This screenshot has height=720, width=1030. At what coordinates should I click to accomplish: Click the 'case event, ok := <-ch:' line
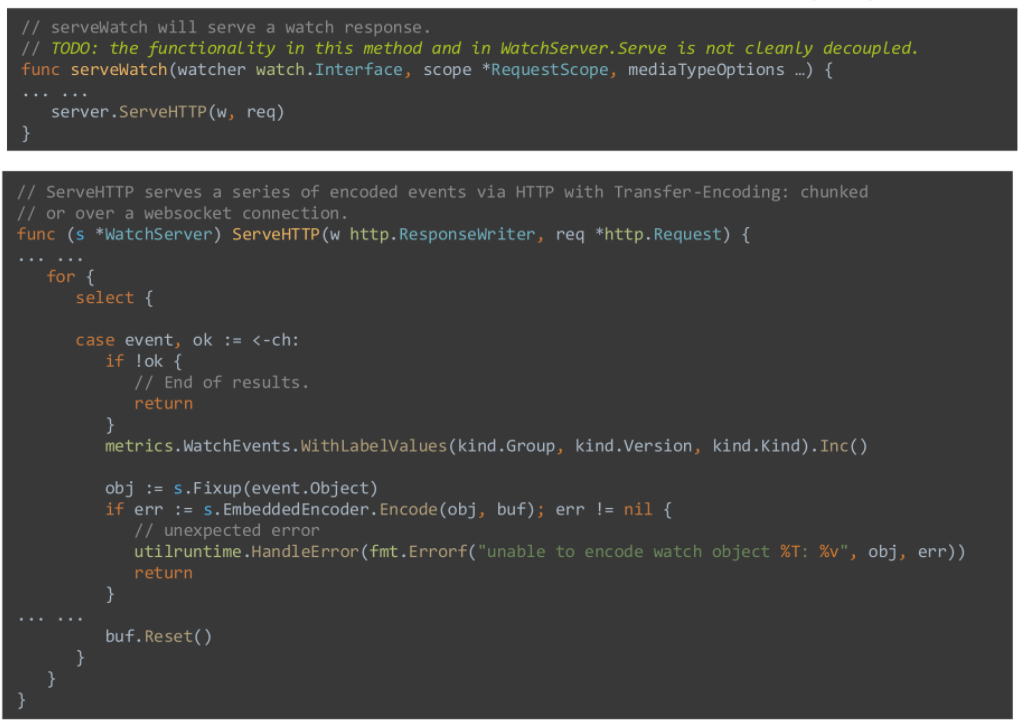click(x=187, y=340)
